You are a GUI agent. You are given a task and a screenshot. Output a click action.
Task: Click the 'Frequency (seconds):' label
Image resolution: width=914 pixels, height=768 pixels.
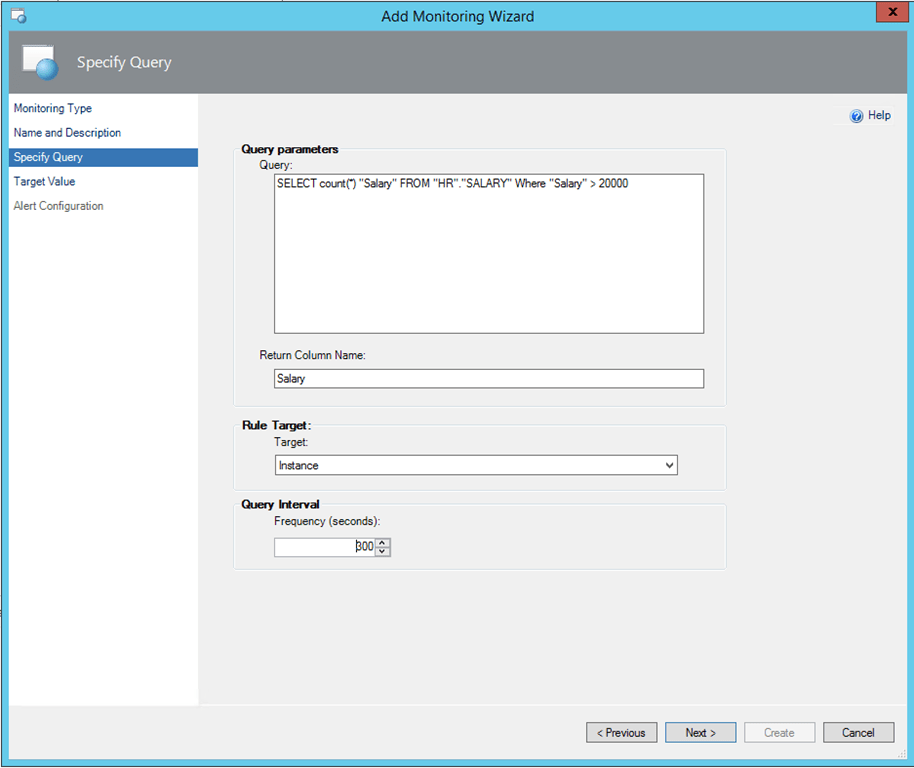[327, 522]
